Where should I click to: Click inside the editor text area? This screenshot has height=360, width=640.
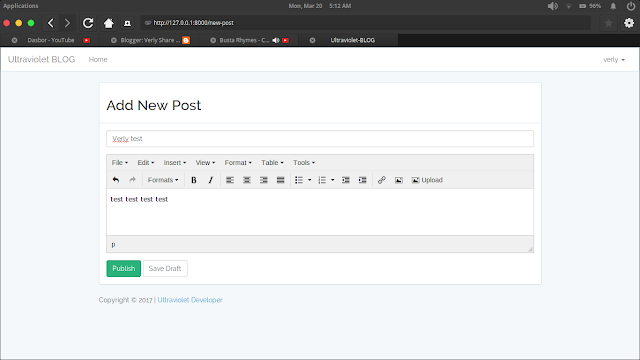click(320, 212)
